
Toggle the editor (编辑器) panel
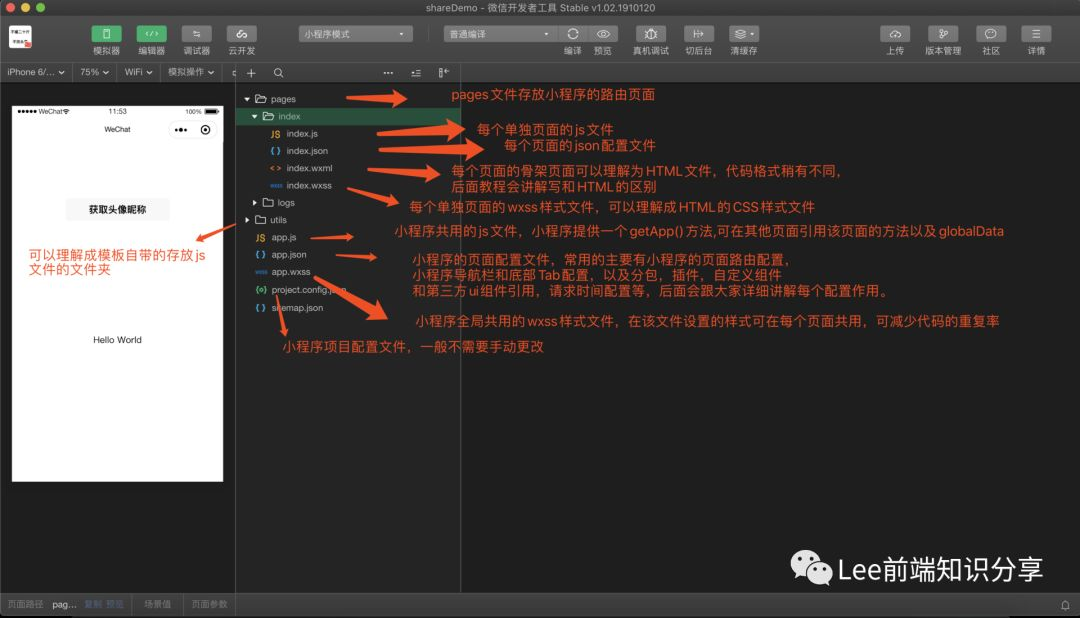[152, 34]
